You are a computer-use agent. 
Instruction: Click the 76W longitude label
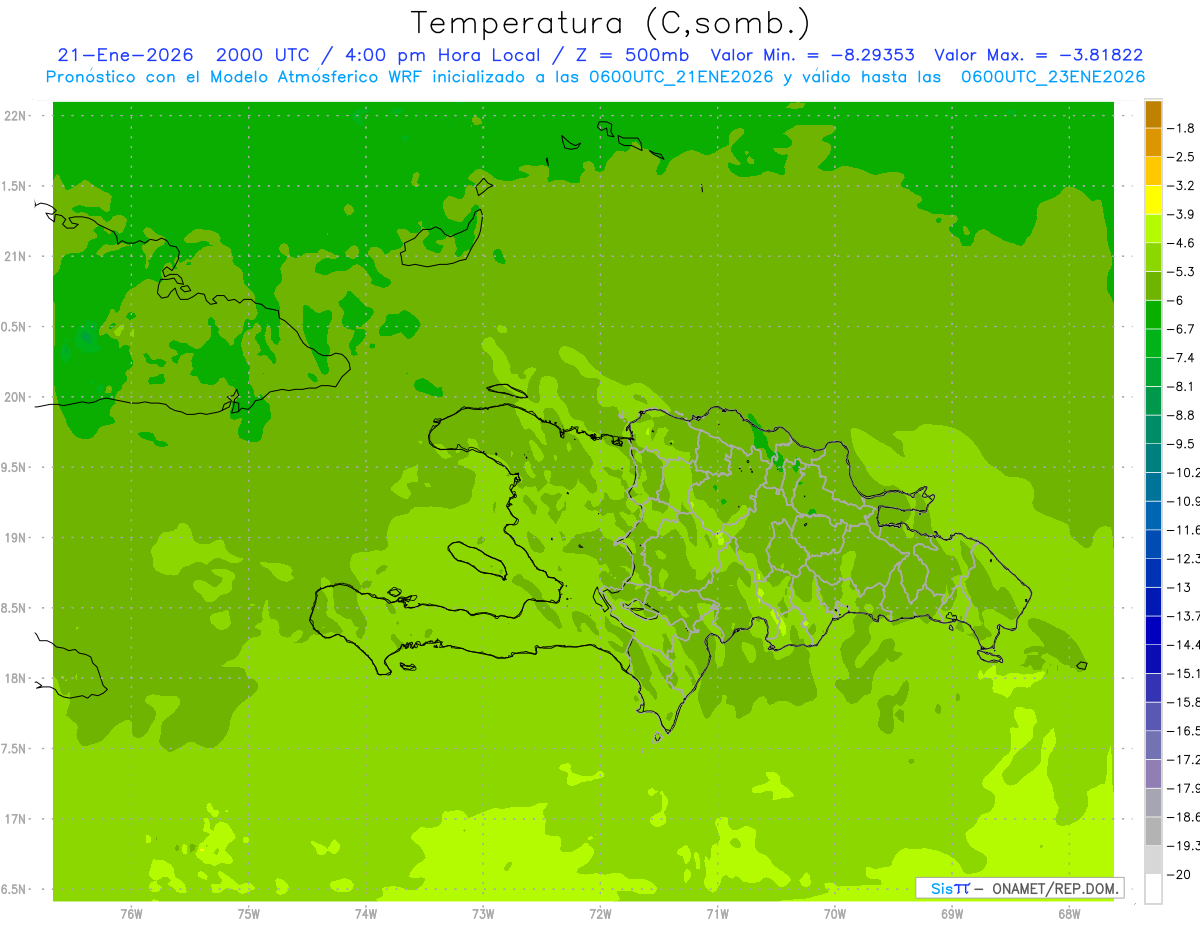(131, 914)
